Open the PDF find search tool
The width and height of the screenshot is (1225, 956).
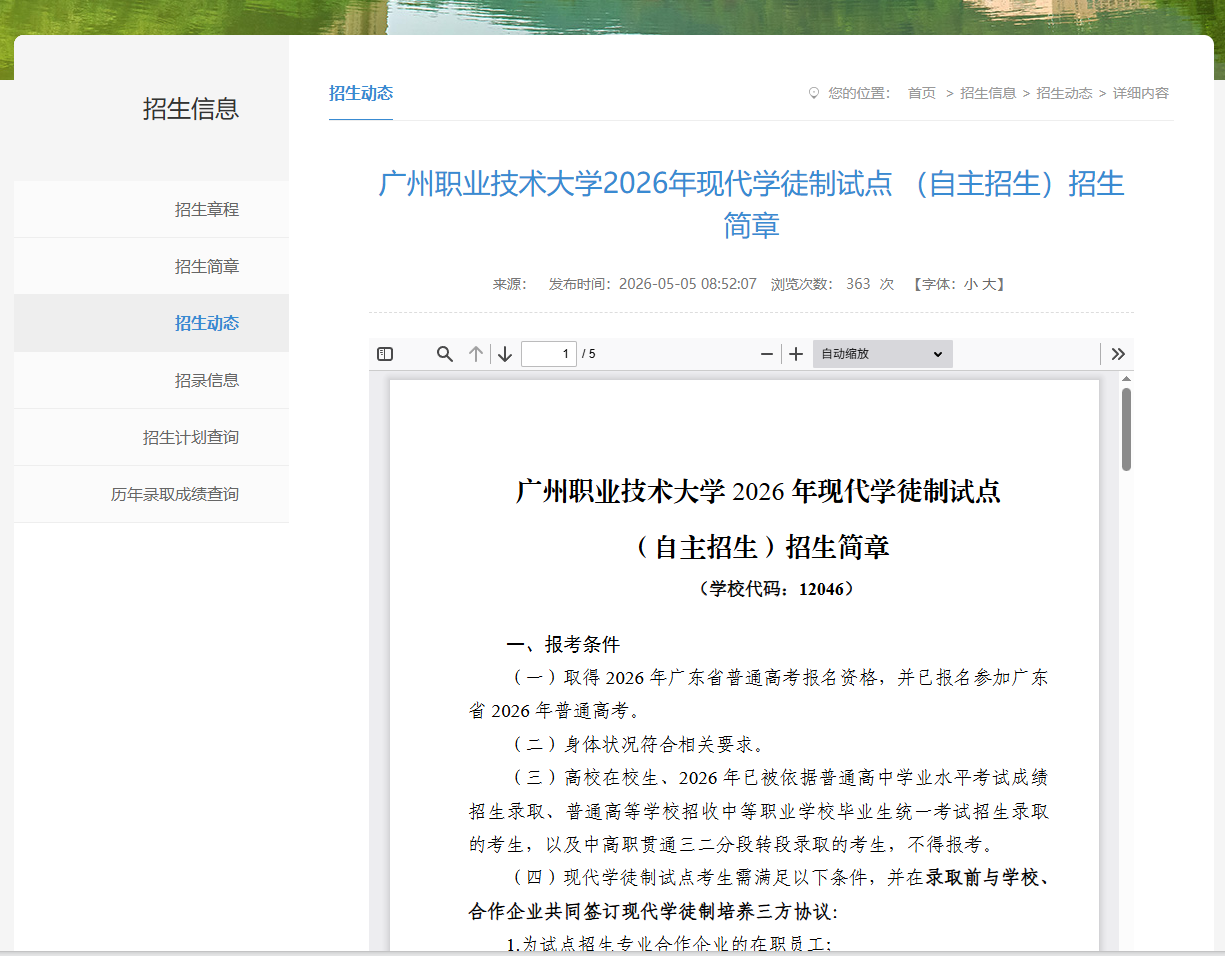pyautogui.click(x=445, y=354)
